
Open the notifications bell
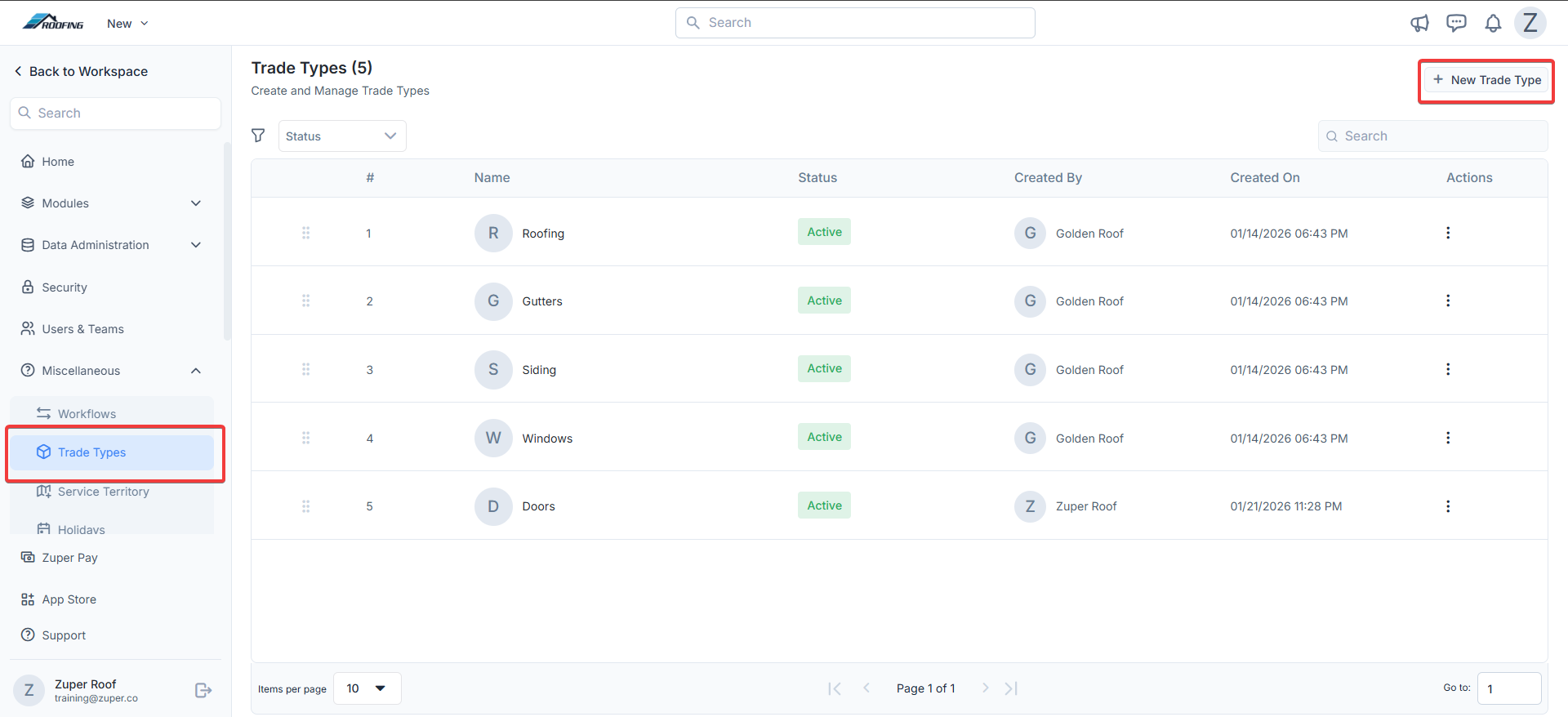tap(1493, 23)
